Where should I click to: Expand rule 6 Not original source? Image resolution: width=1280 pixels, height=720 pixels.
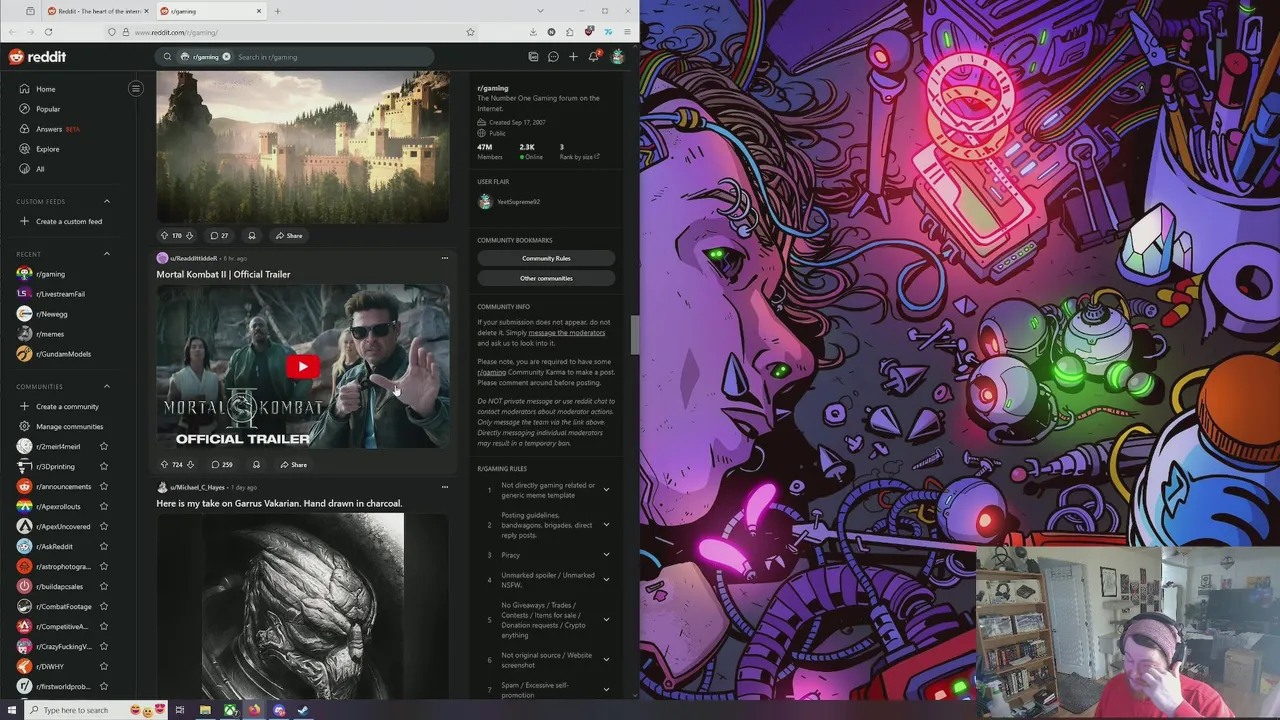tap(606, 660)
